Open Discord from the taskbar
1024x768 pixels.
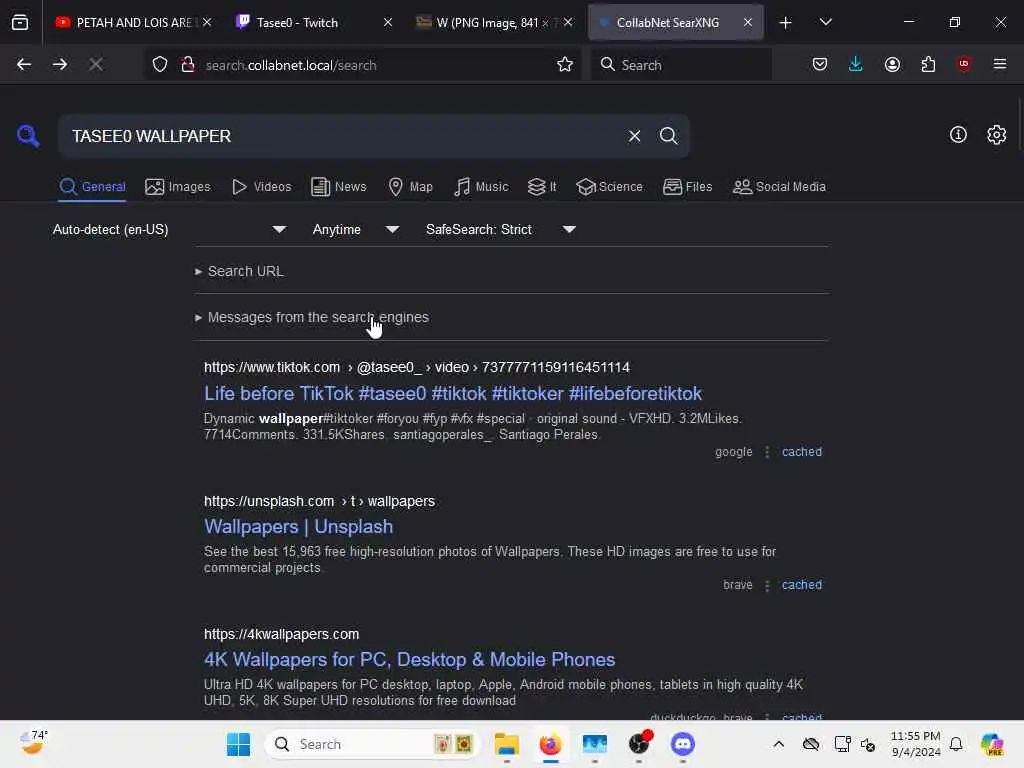(682, 744)
